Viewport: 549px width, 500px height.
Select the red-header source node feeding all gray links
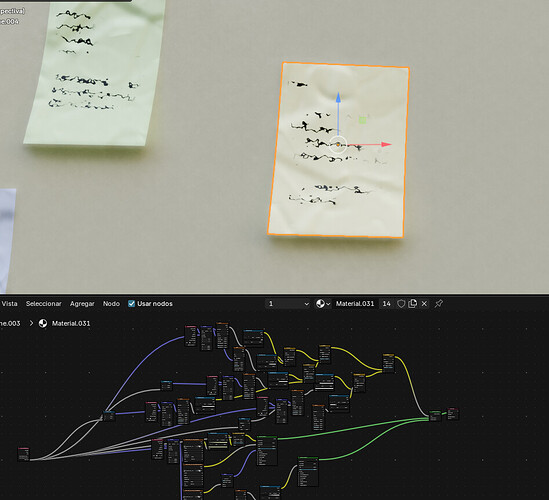tap(23, 454)
